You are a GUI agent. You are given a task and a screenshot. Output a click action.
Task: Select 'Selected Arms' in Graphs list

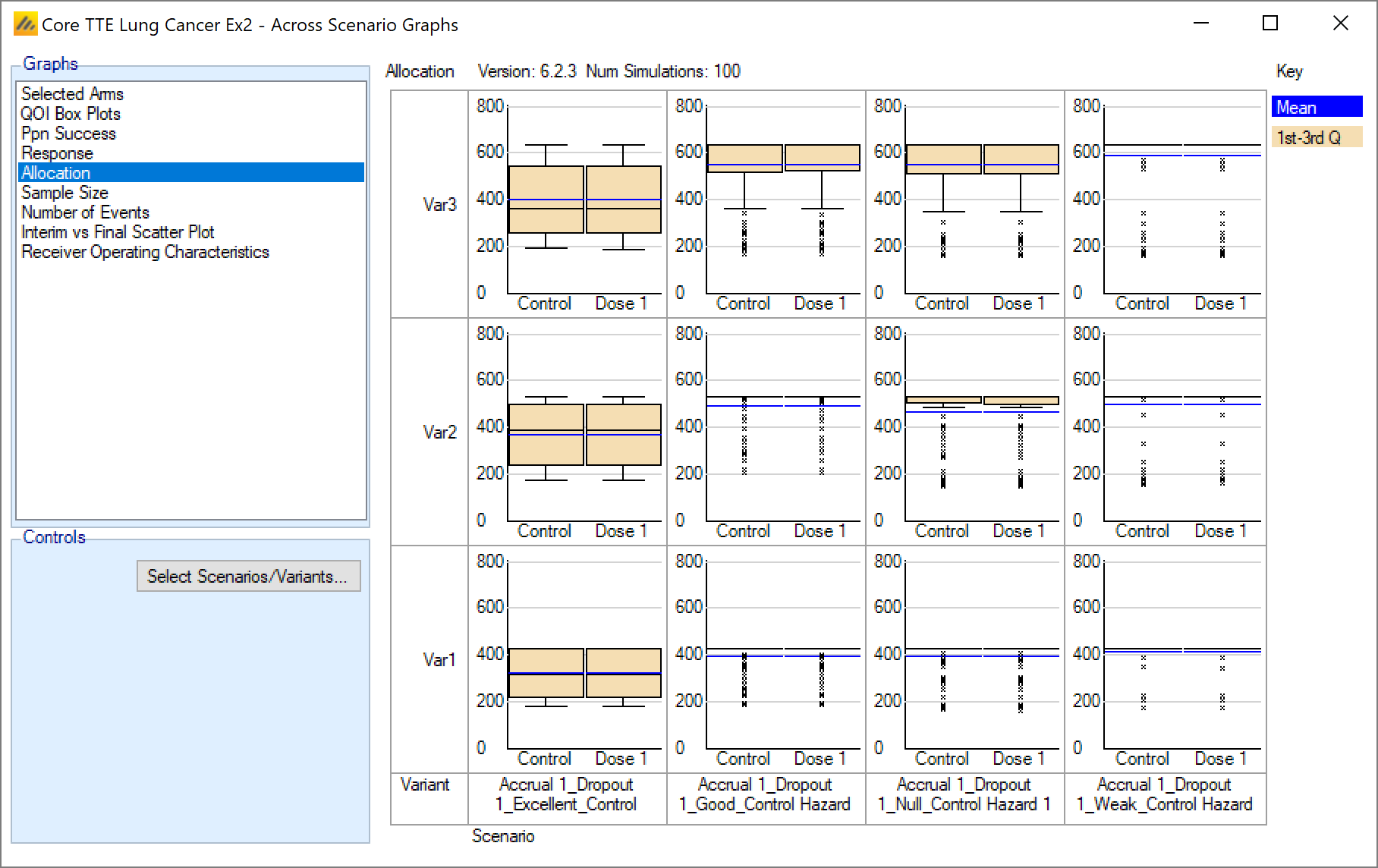point(72,94)
